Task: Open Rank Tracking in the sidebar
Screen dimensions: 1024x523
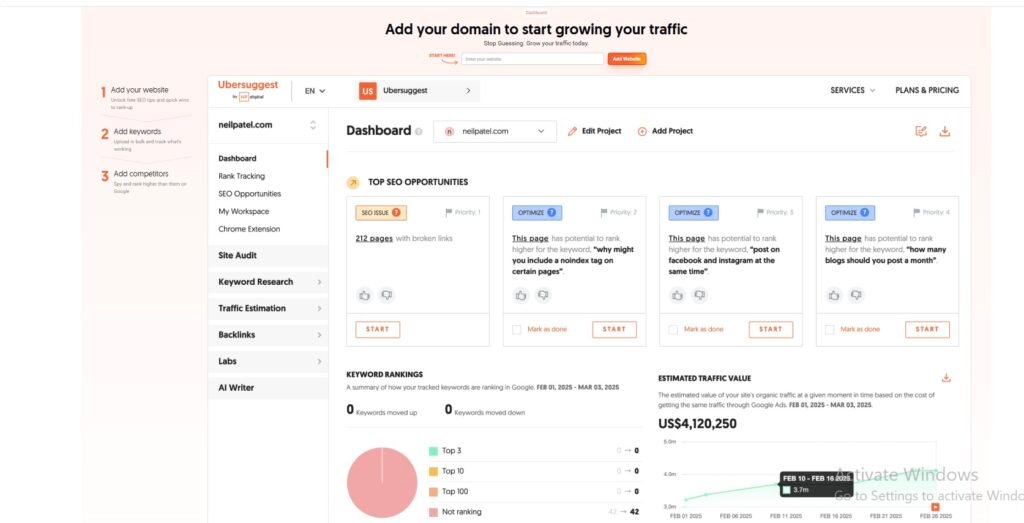Action: (x=242, y=176)
